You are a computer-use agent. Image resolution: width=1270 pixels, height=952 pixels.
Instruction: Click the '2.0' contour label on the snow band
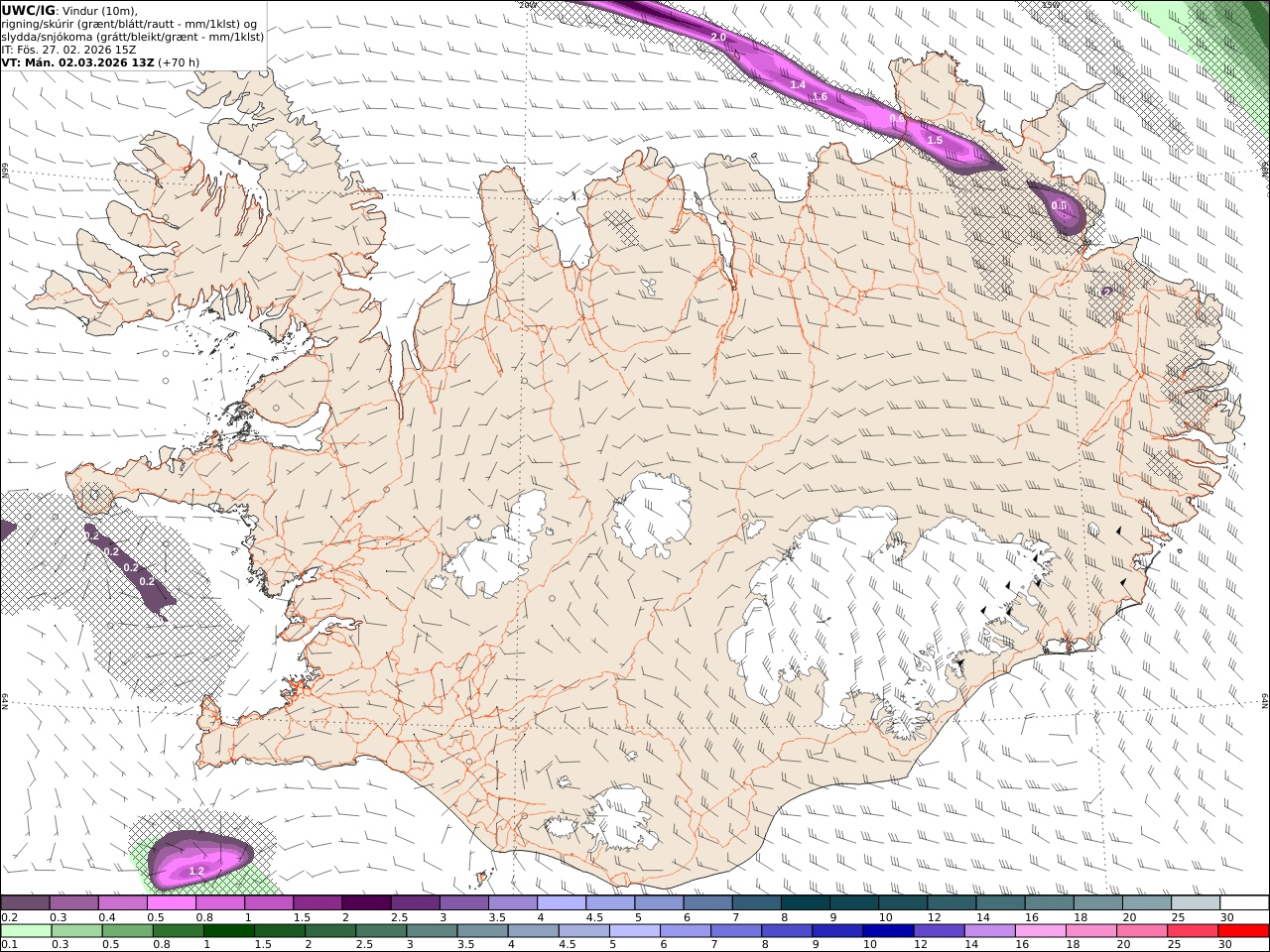coord(718,37)
